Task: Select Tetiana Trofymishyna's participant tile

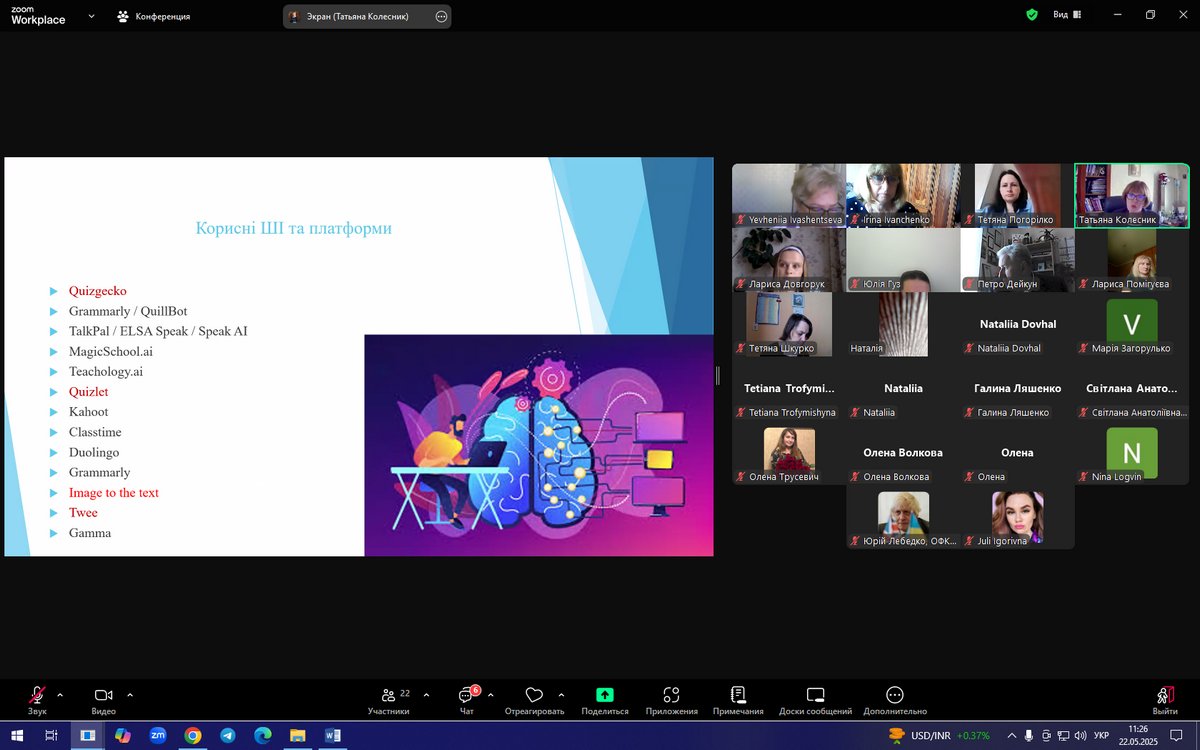Action: point(789,388)
